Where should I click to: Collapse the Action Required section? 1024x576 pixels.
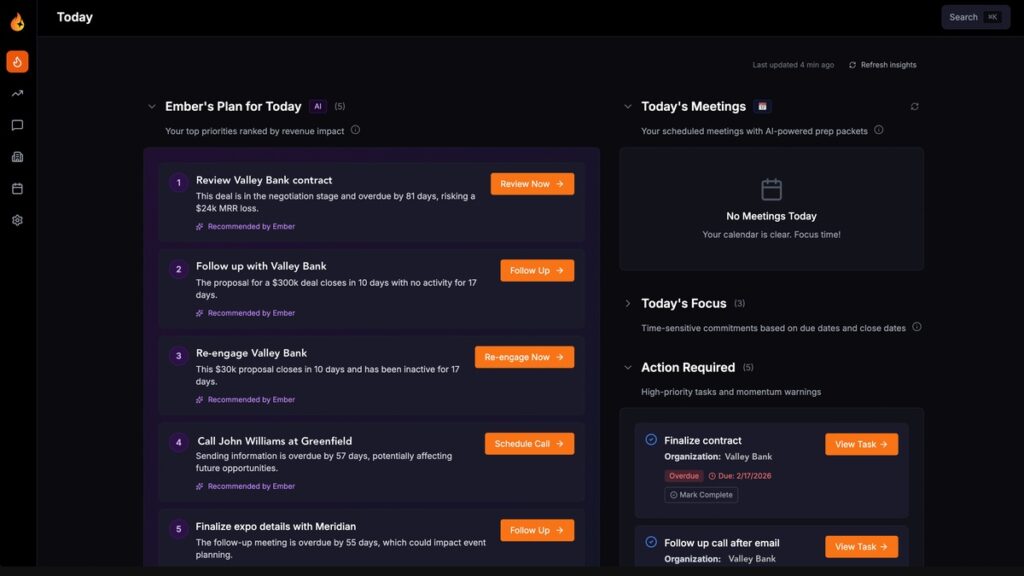(628, 368)
